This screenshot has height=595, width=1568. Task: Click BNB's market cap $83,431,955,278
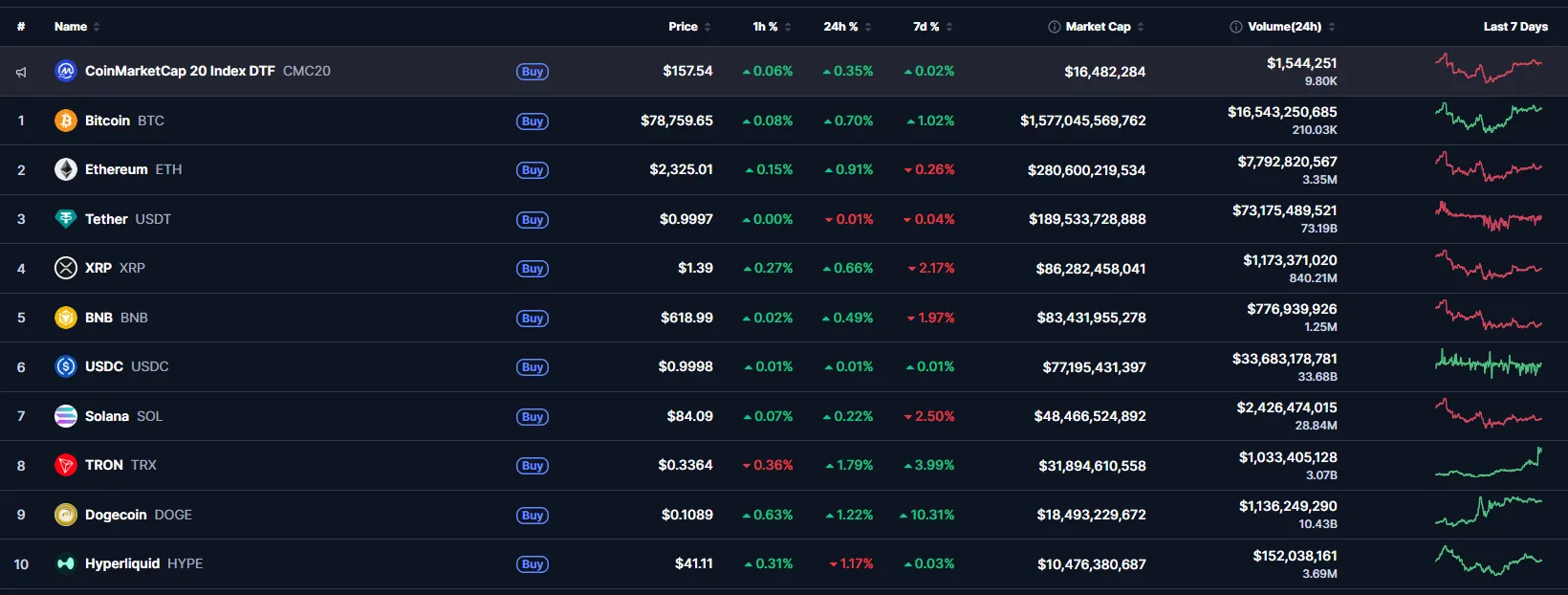1091,318
